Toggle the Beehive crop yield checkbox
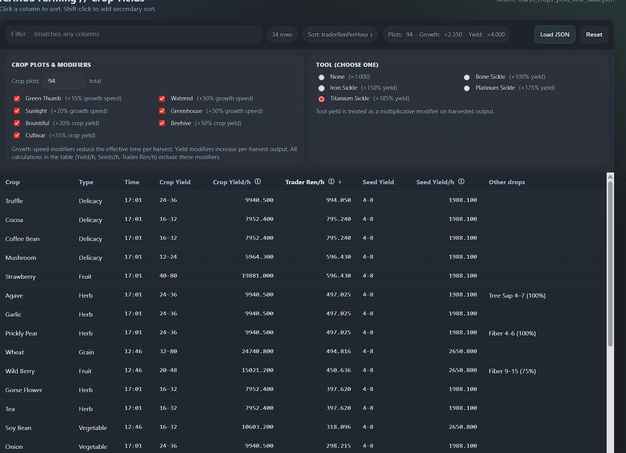 [x=162, y=123]
